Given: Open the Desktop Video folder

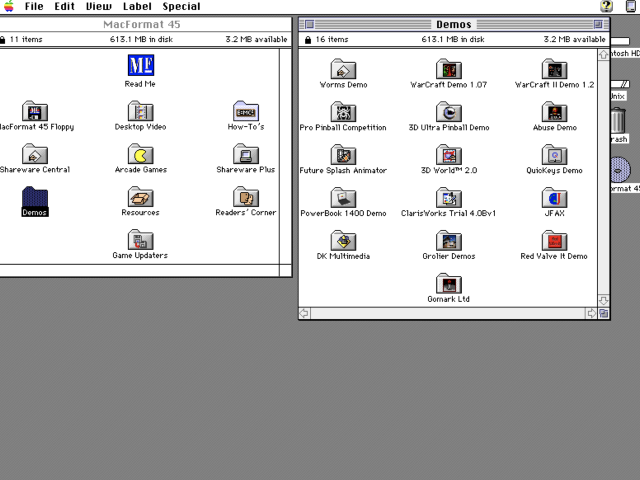Looking at the screenshot, I should pos(140,111).
